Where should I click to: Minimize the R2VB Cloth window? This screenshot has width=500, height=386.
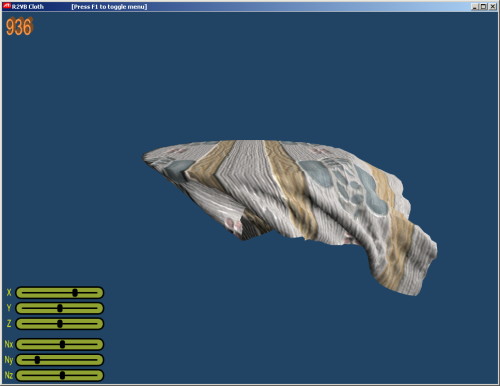[x=475, y=6]
